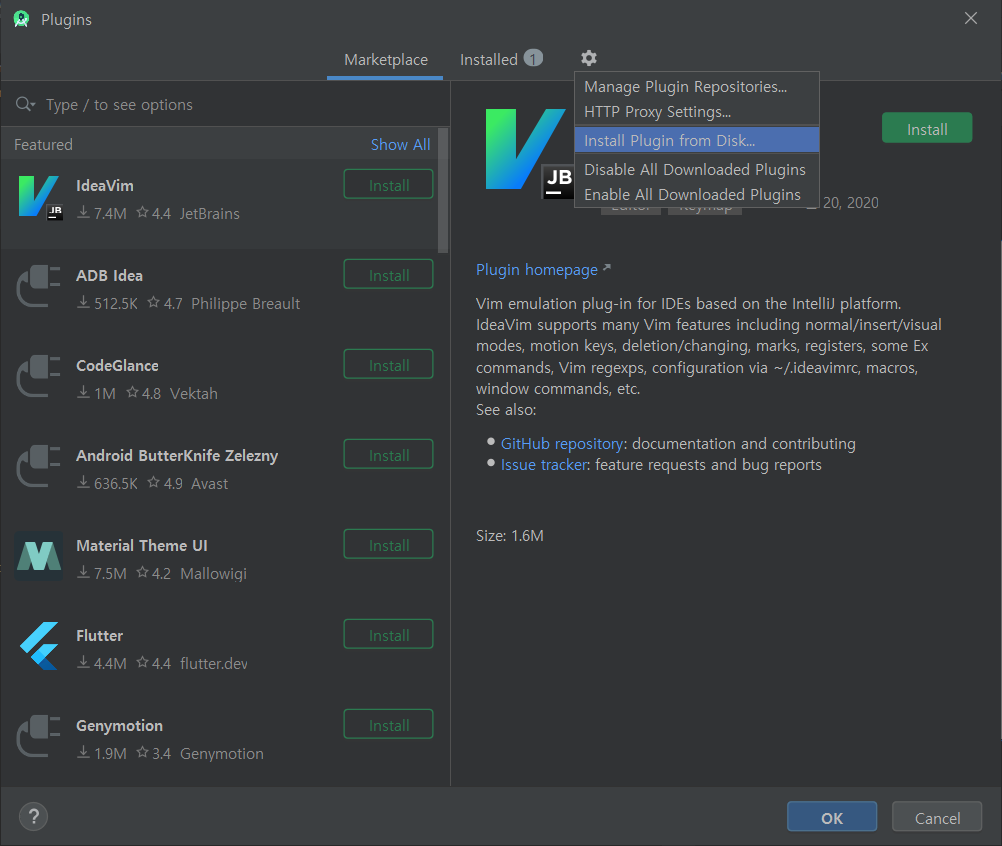Select Enable All Downloaded Plugins
The image size is (1002, 846).
(697, 194)
